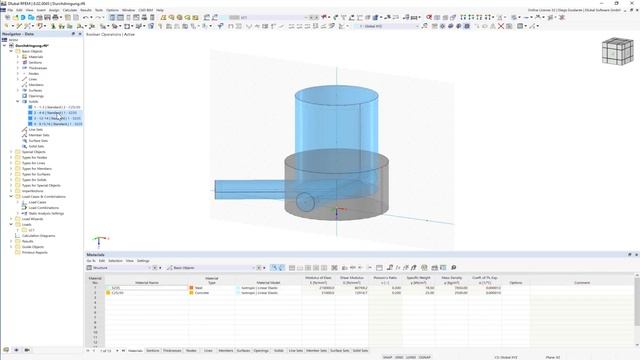
Task: Collapse the Load Cases & Combinations folder
Action: (x=11, y=197)
